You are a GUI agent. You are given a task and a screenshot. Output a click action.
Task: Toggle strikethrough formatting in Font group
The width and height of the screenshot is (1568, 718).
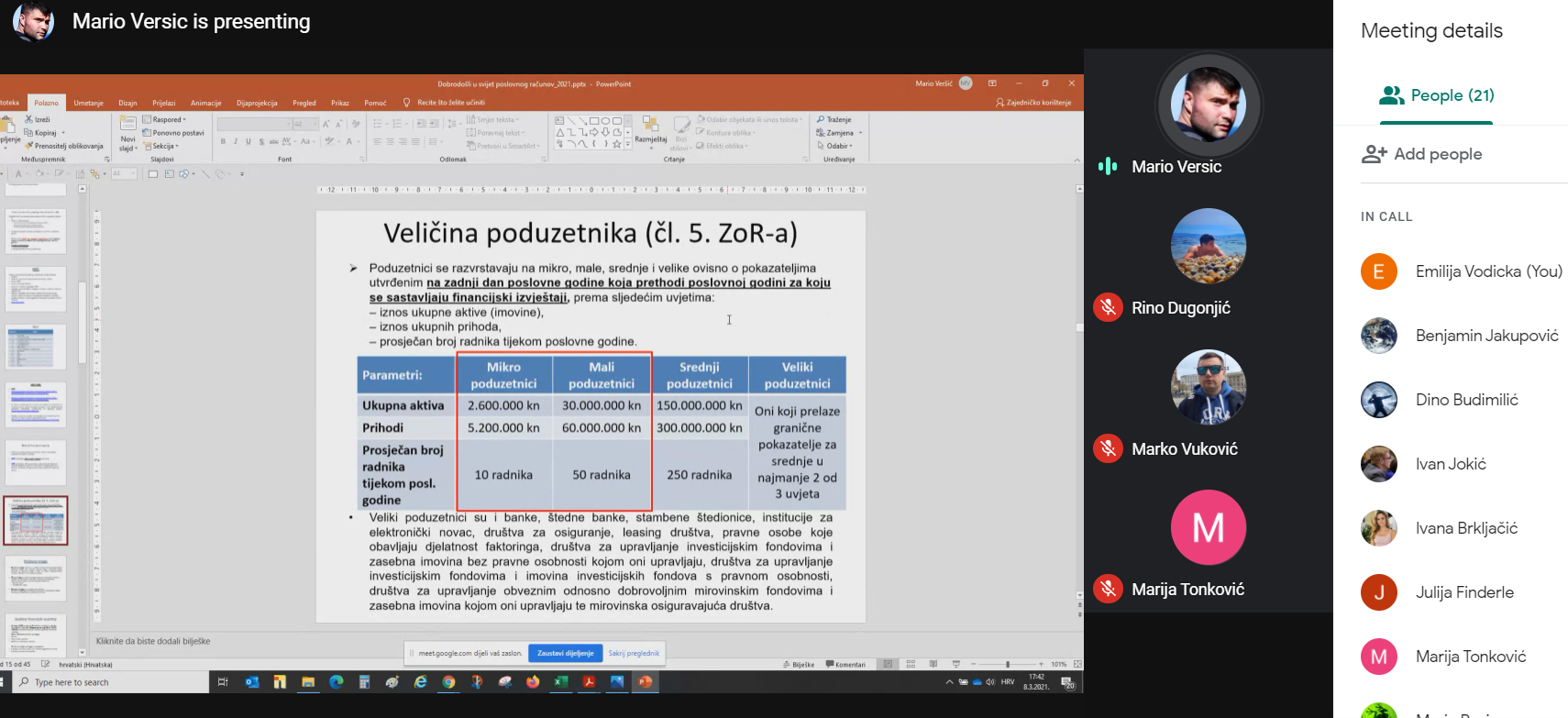tap(274, 141)
